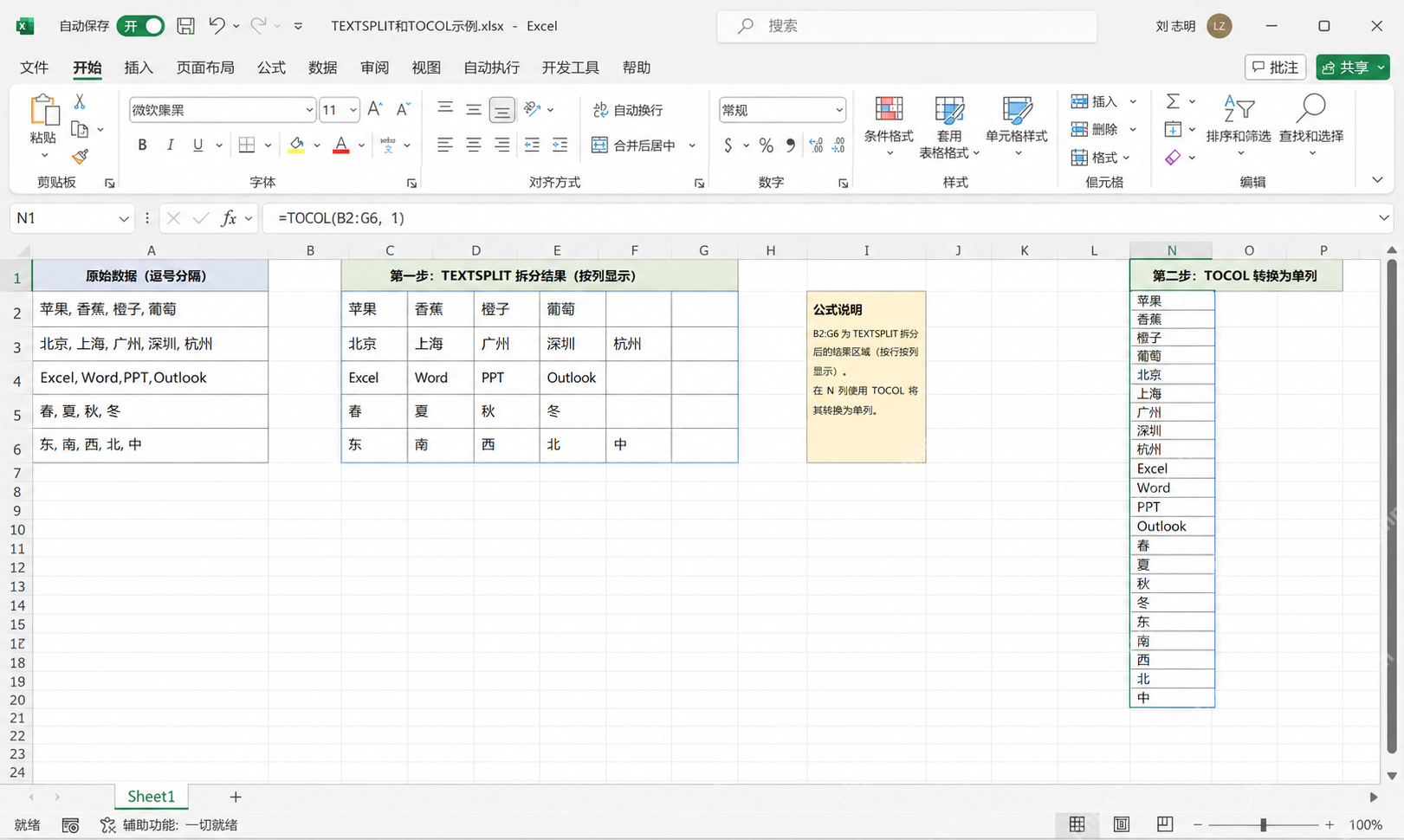Click the comma style icon
The height and width of the screenshot is (840, 1404).
click(x=790, y=145)
